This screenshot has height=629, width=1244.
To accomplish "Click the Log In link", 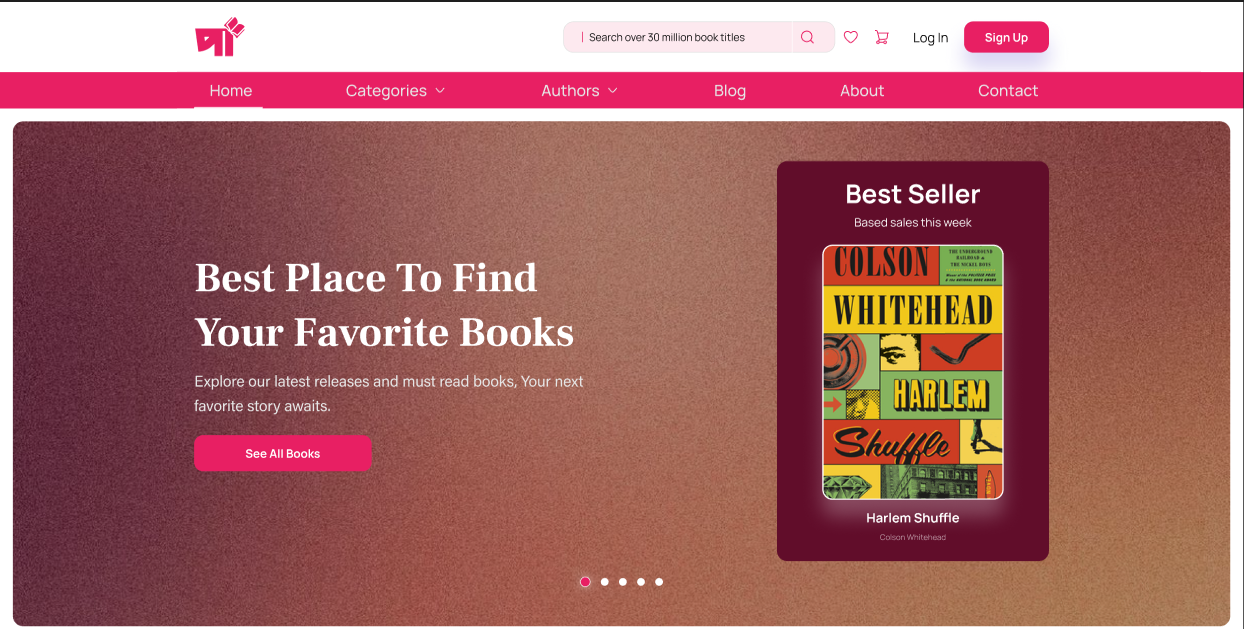I will tap(930, 38).
